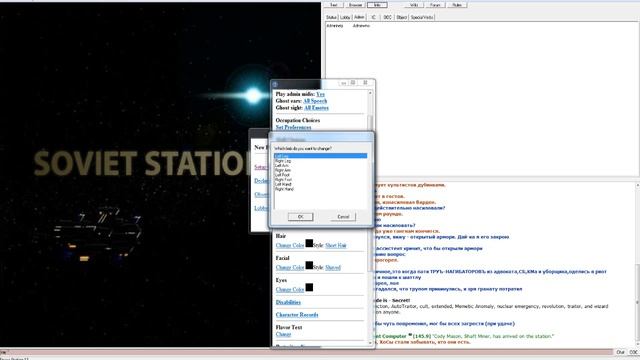
Task: Click the black Hair color swatch
Action: 309,244
